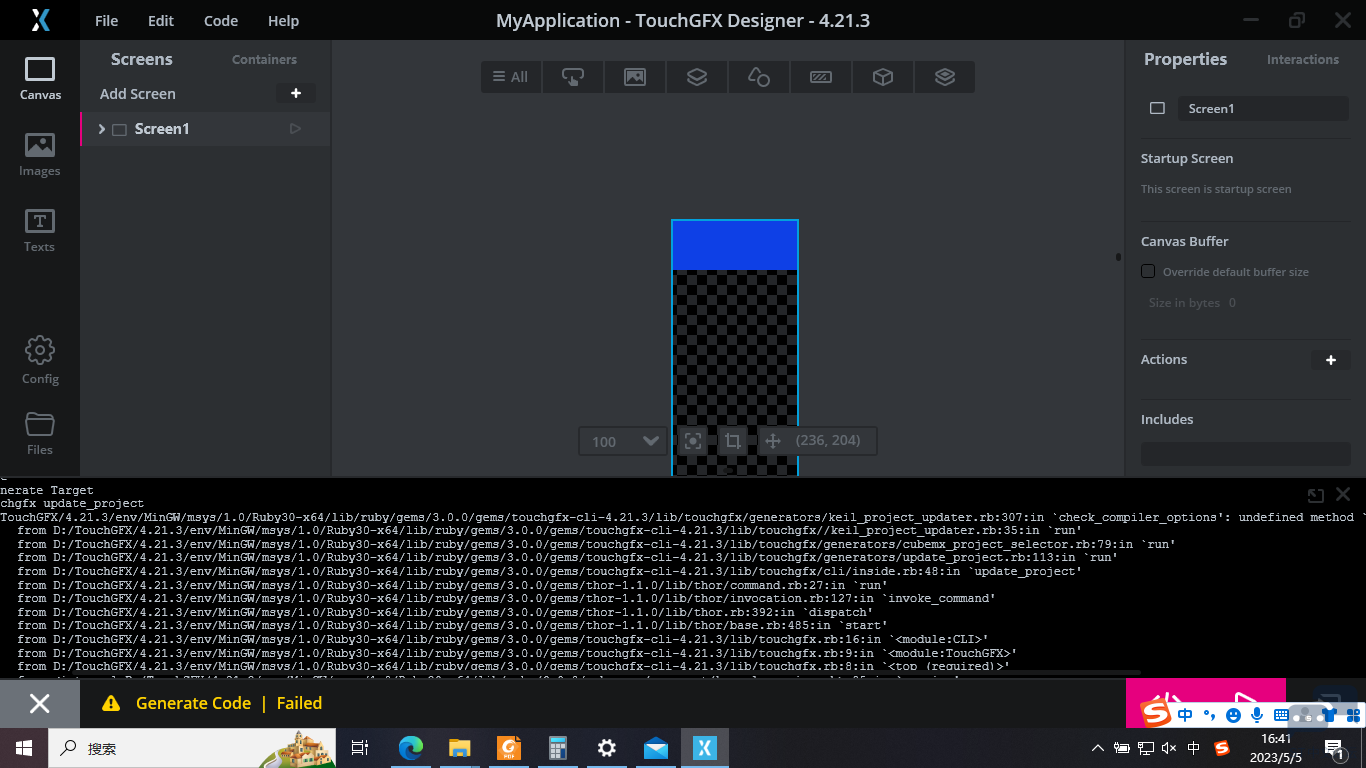1366x768 pixels.
Task: Open the Windows Start menu
Action: [23, 748]
